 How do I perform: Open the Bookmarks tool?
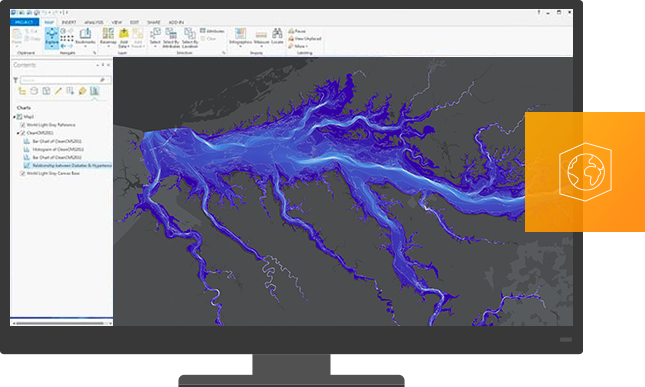click(x=85, y=37)
